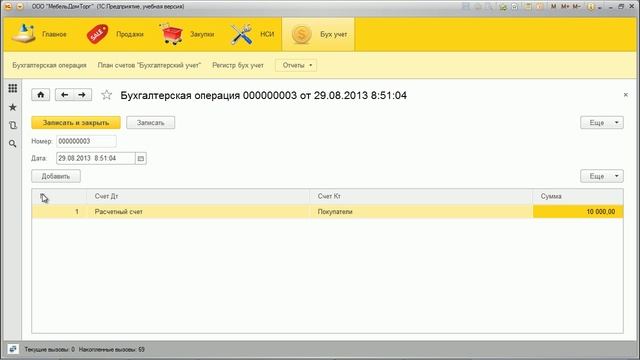Focus the Номер input field
Screen dimensions: 640x360
click(x=86, y=141)
